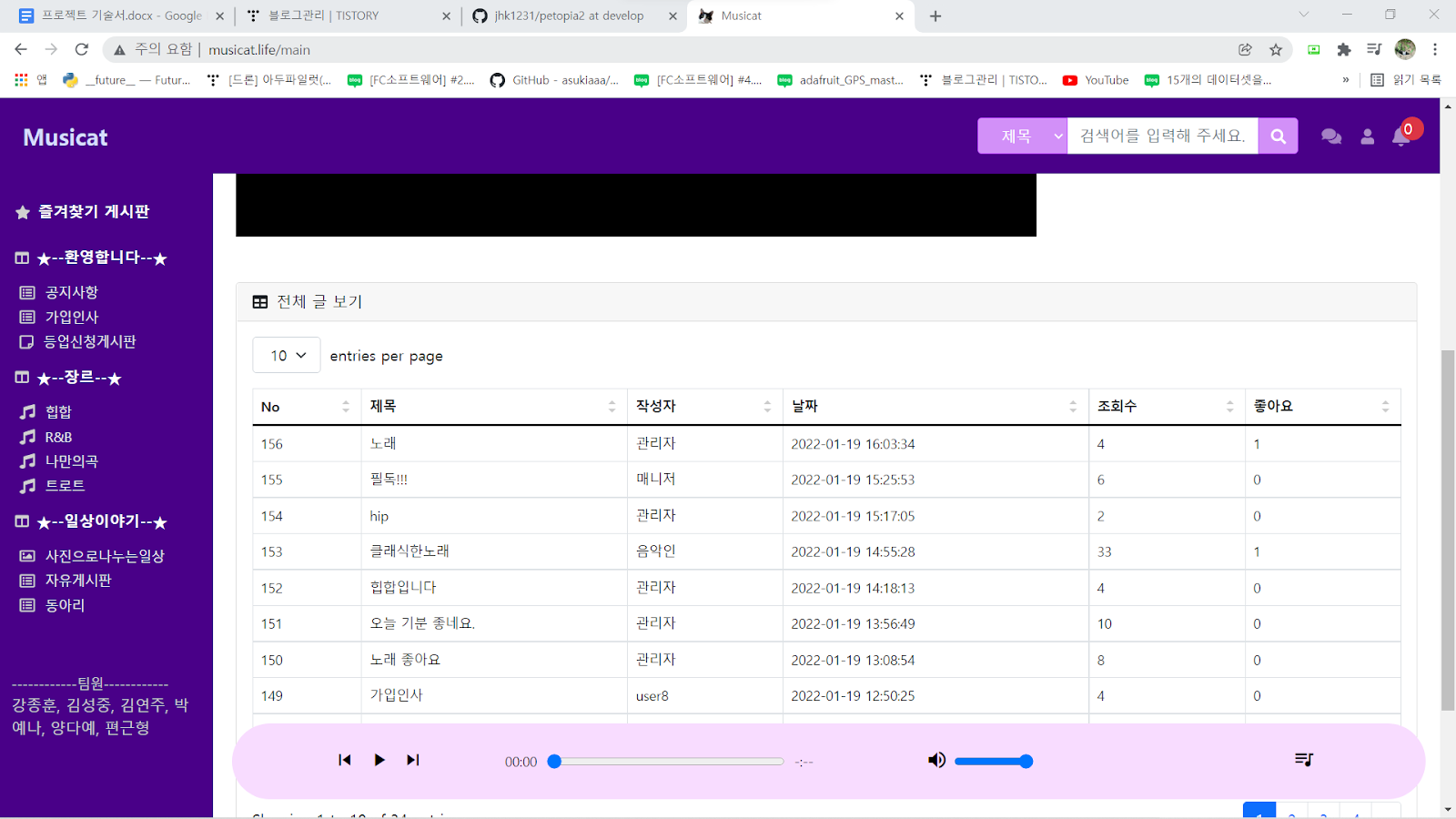Open the reading list button
The image size is (1456, 819).
pyautogui.click(x=1406, y=80)
